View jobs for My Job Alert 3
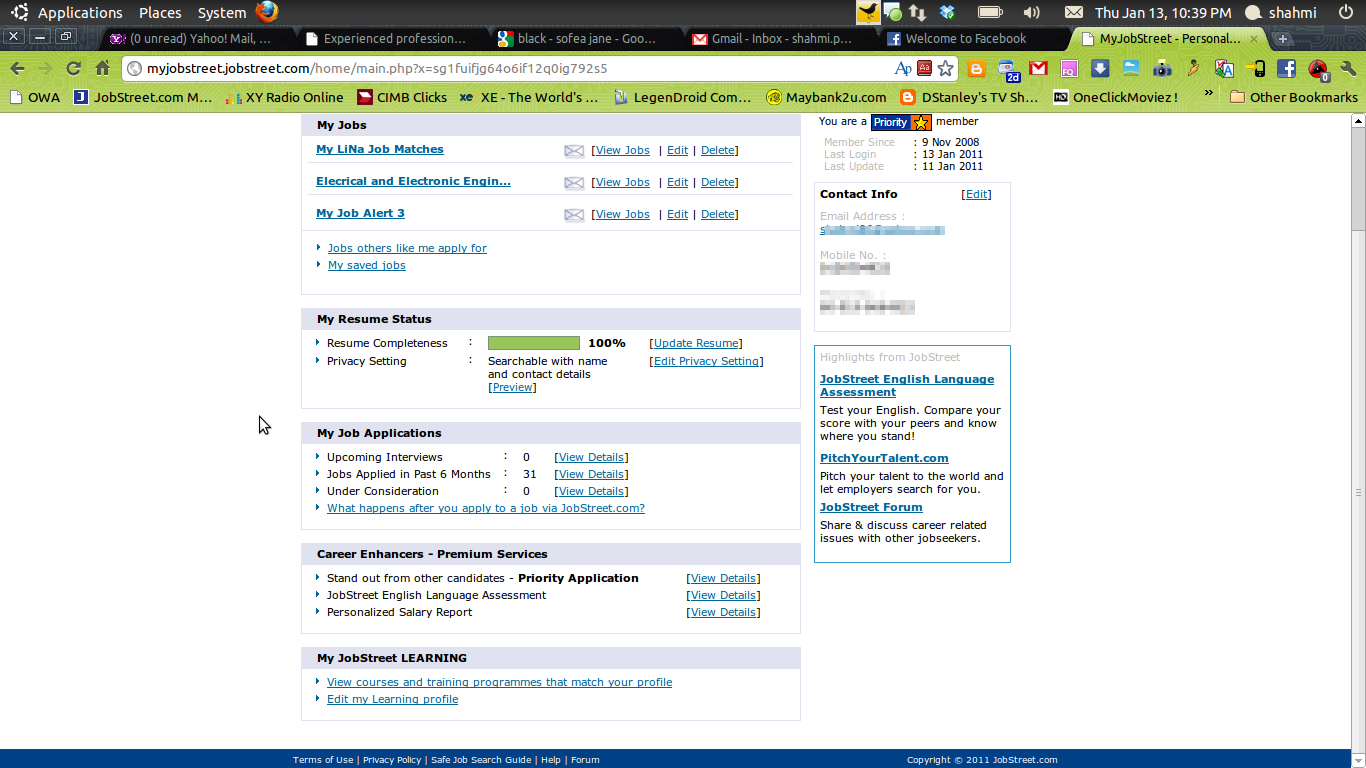 click(623, 214)
